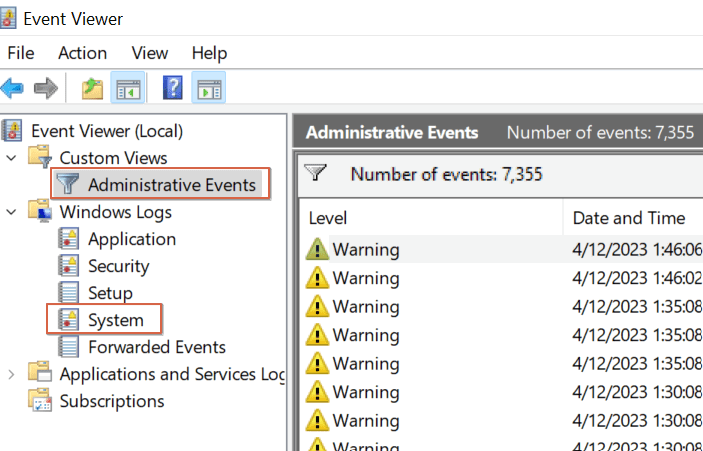Select Forwarded Events in the tree
The height and width of the screenshot is (451, 703).
click(x=156, y=347)
